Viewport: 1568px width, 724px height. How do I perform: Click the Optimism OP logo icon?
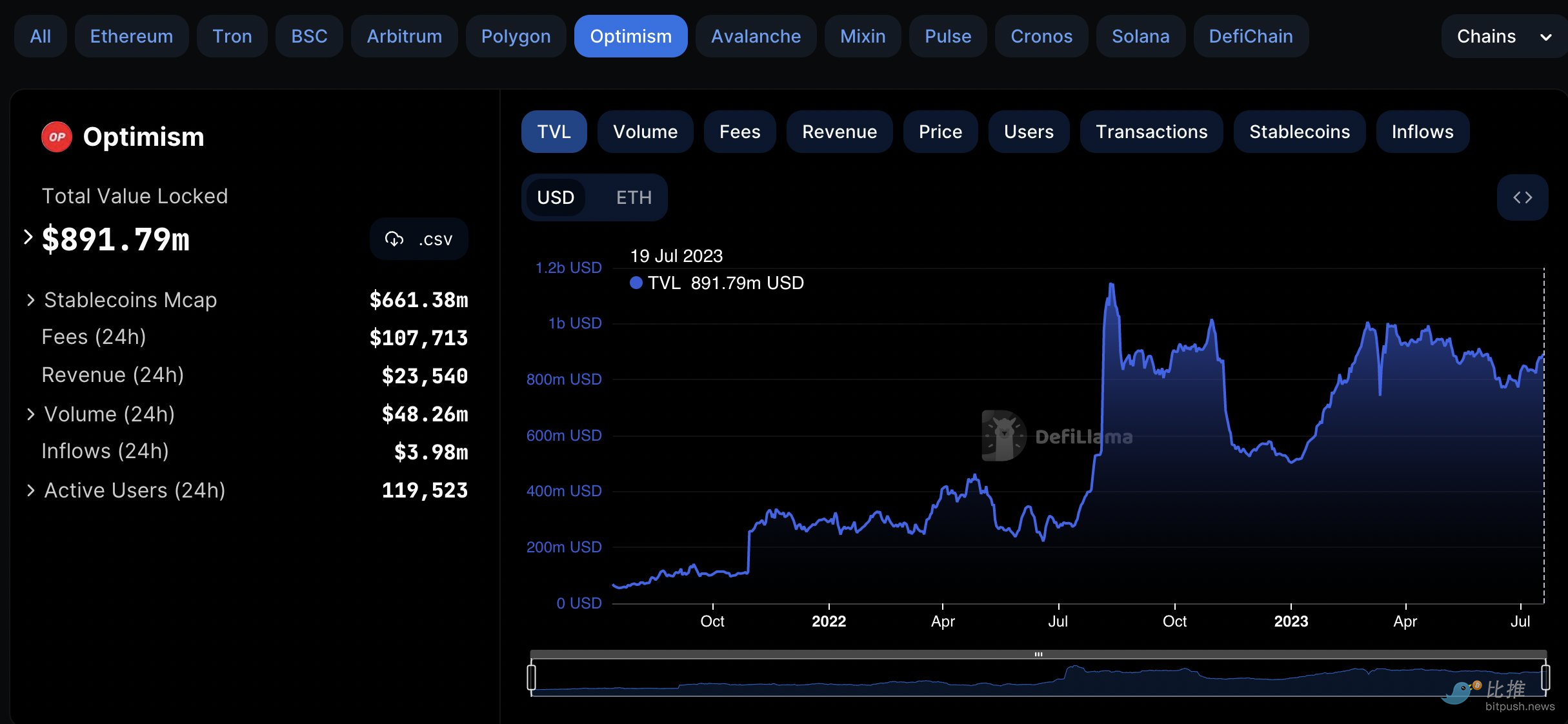57,137
